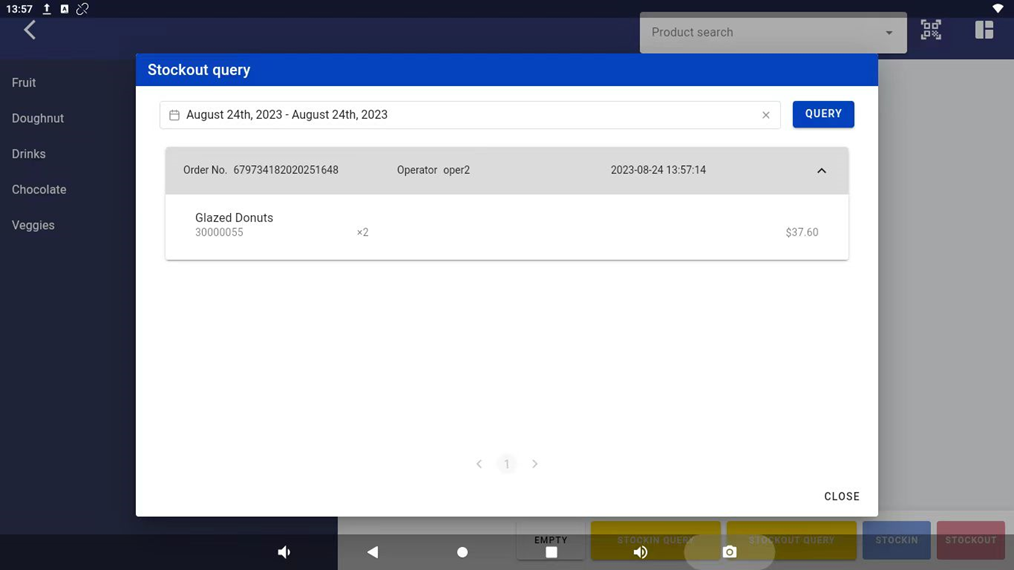Collapse the order details chevron
Screen dimensions: 1014x570
(x=821, y=171)
